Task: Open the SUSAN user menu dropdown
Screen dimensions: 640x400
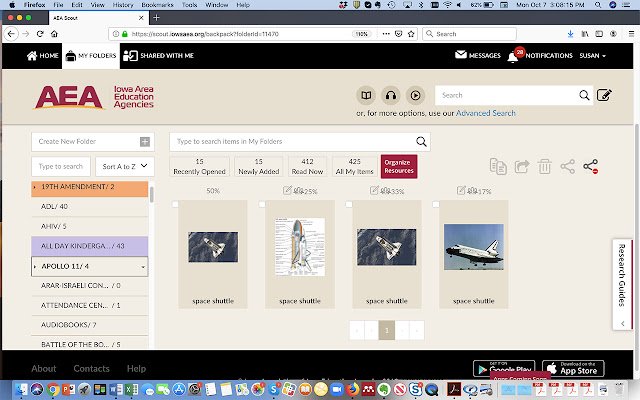Action: 592,56
